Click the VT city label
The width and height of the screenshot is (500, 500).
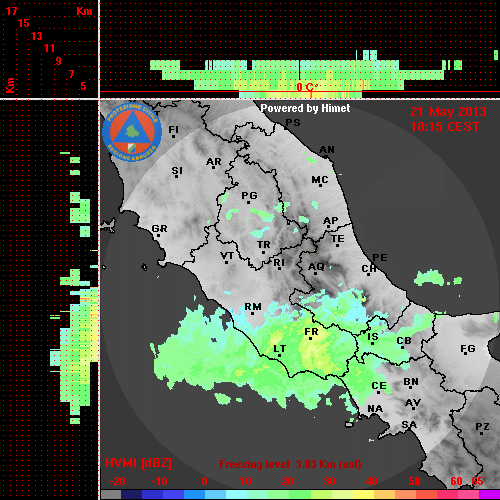227,256
